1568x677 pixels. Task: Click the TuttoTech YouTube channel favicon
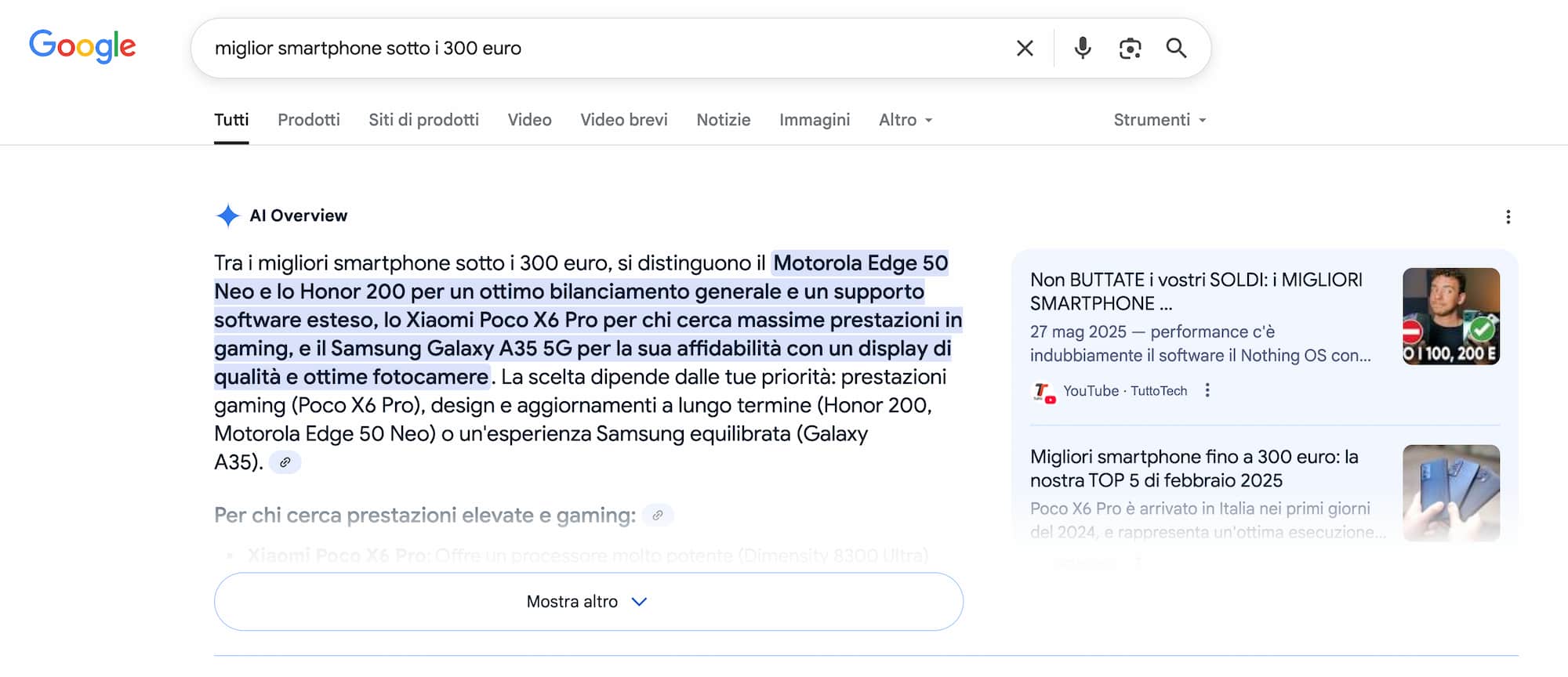(1044, 392)
